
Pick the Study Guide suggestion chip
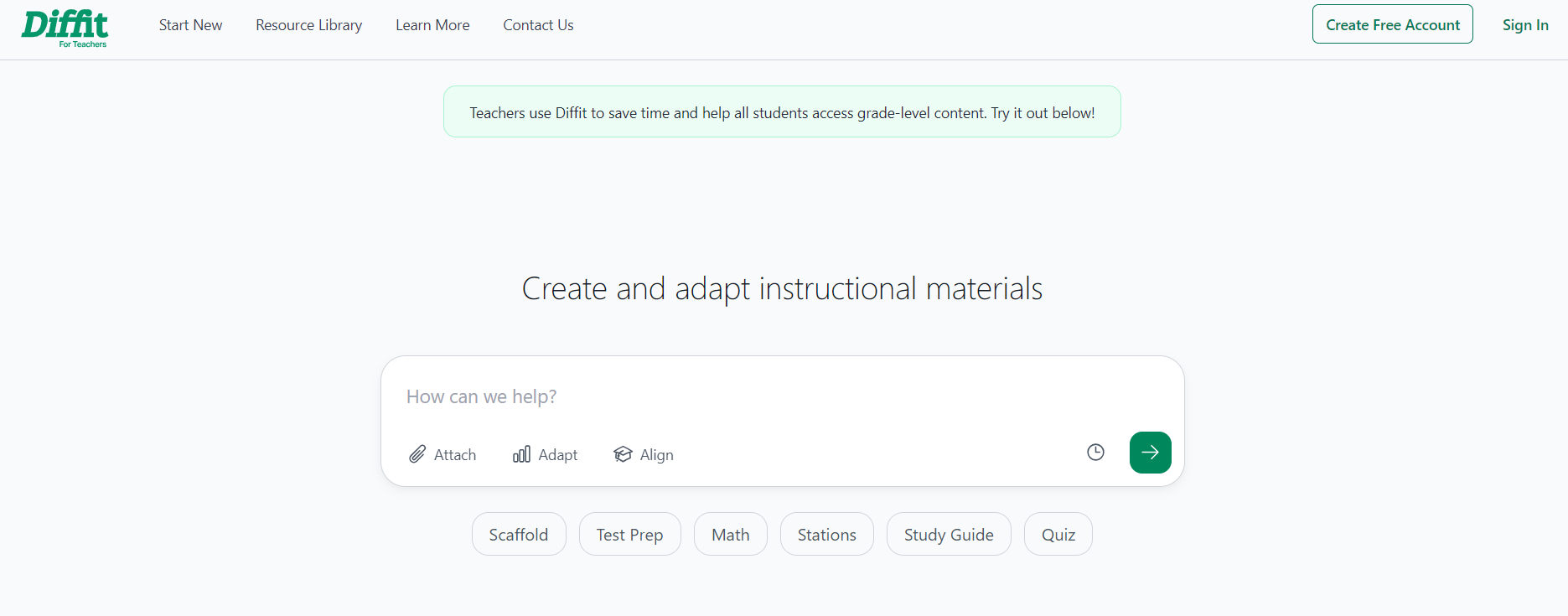pyautogui.click(x=949, y=534)
